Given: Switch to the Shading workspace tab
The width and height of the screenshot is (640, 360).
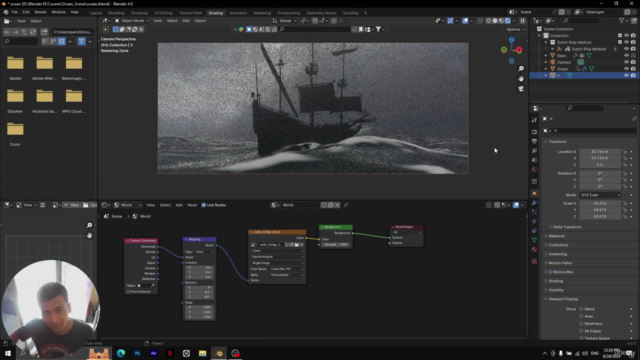Looking at the screenshot, I should click(x=216, y=13).
